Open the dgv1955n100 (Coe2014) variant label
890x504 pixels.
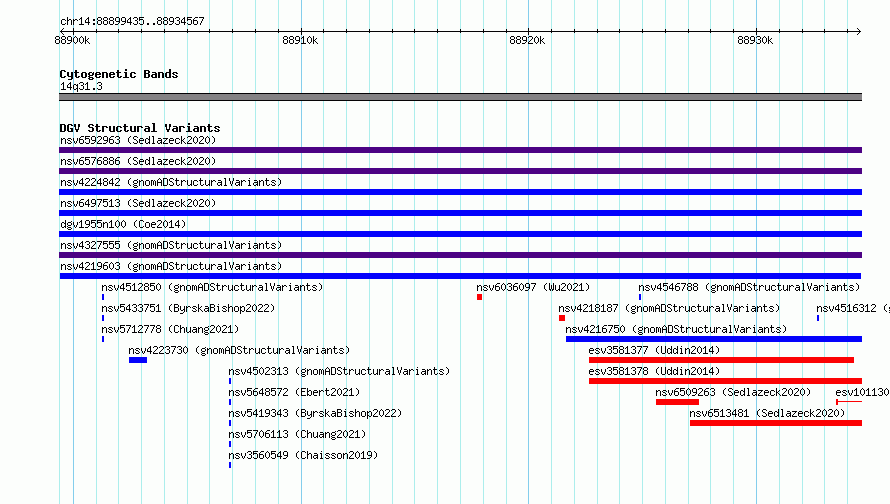(x=123, y=224)
